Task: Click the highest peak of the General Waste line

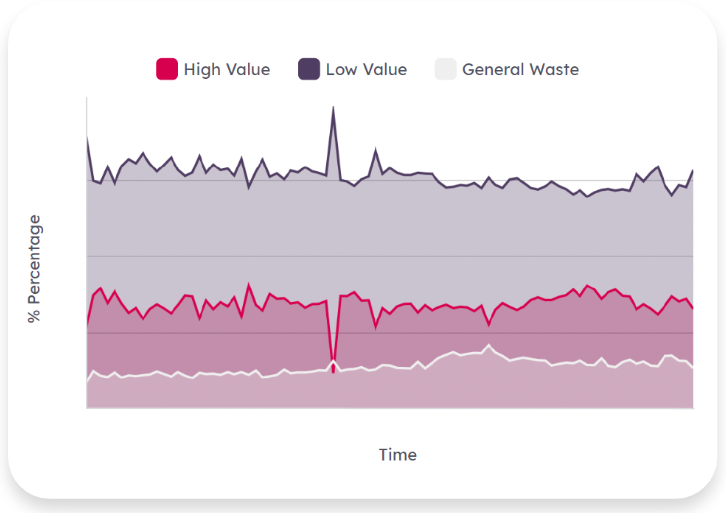Action: 489,346
